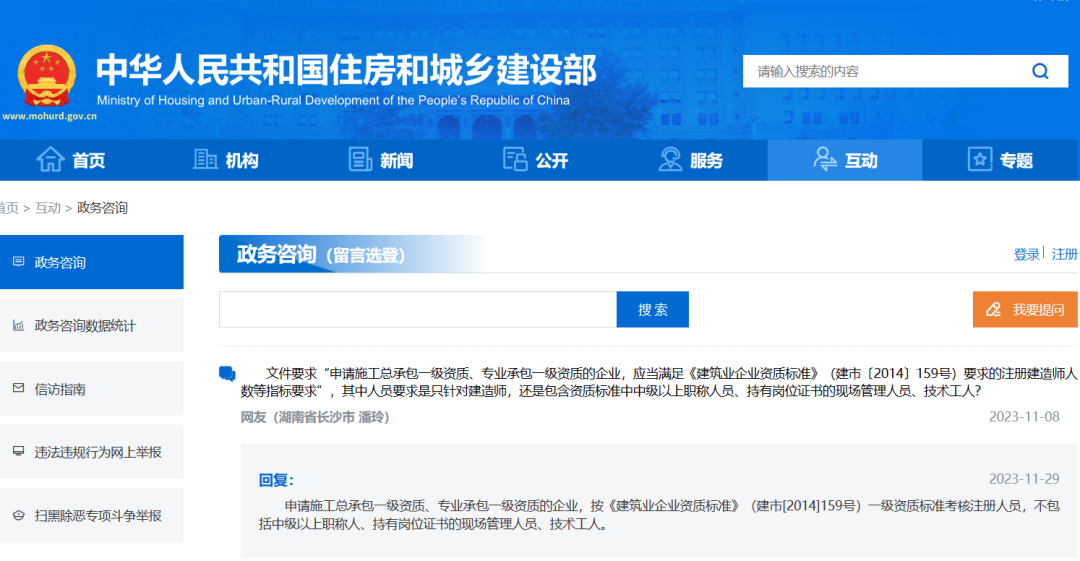Click the document icon beside 公开
This screenshot has width=1080, height=561.
[515, 159]
